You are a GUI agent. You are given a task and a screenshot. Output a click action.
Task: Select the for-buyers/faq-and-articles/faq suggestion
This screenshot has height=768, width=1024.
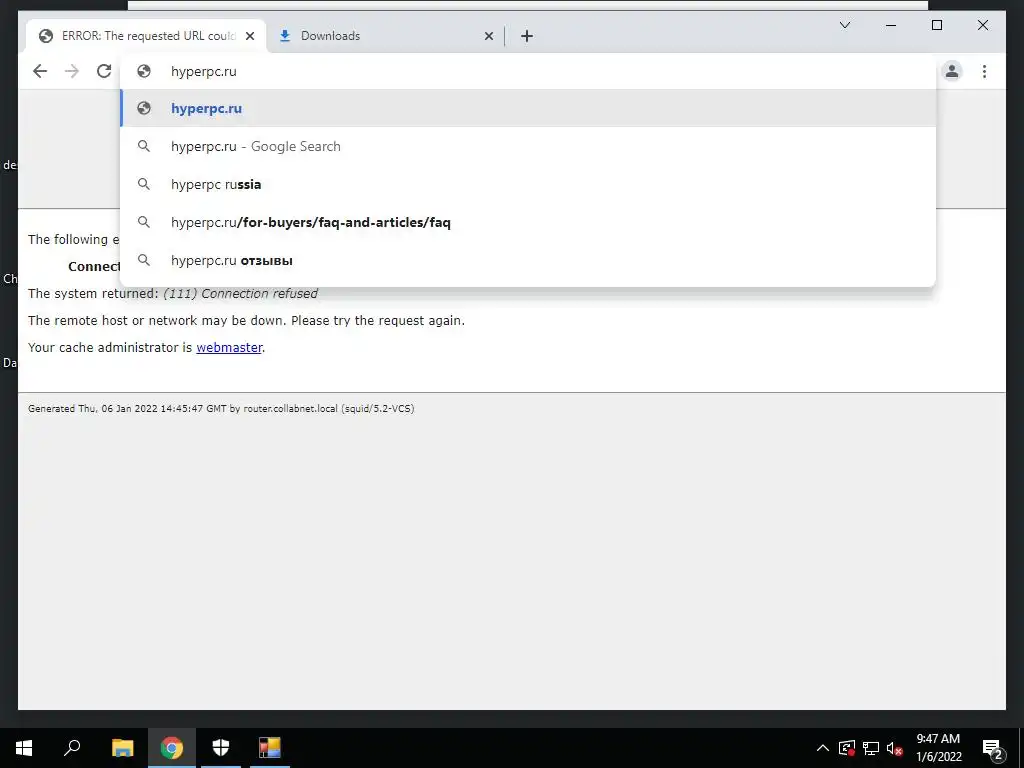click(x=528, y=222)
